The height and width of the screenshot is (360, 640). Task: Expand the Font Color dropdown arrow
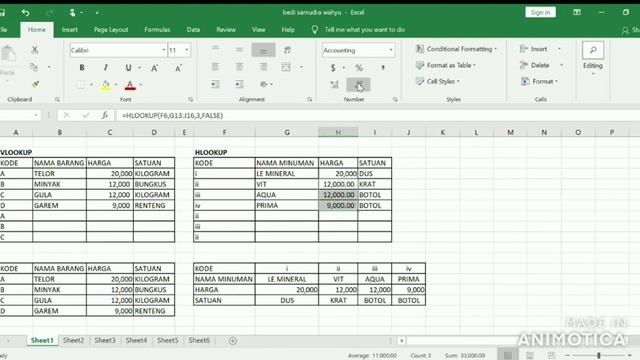point(141,84)
